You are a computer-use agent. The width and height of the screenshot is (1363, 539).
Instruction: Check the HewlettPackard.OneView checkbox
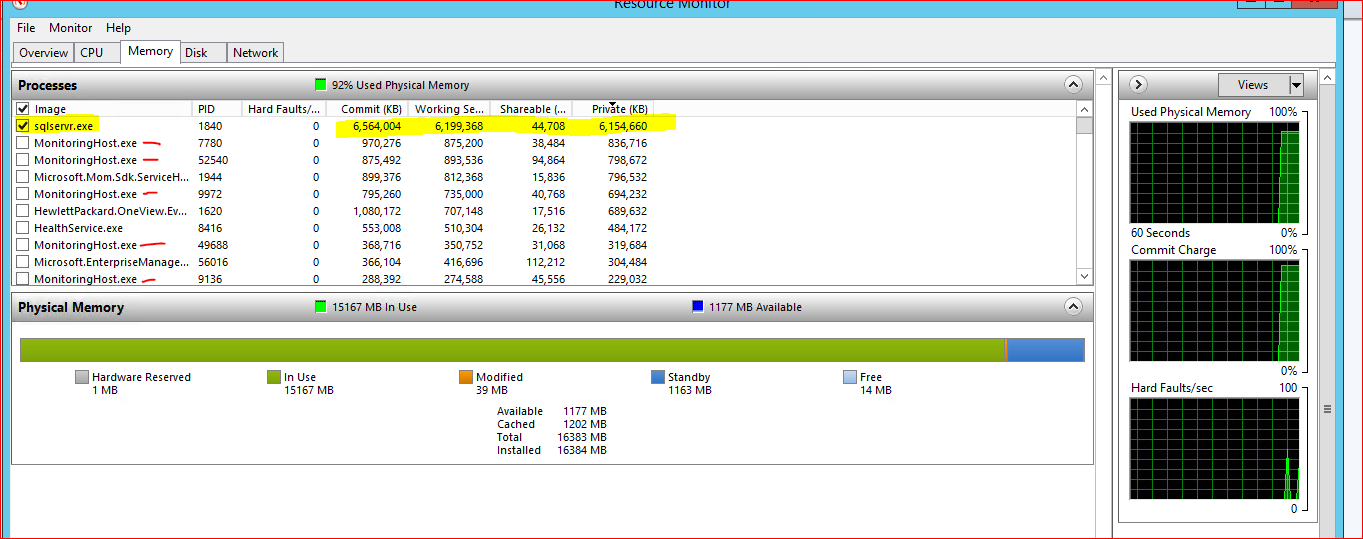point(23,211)
